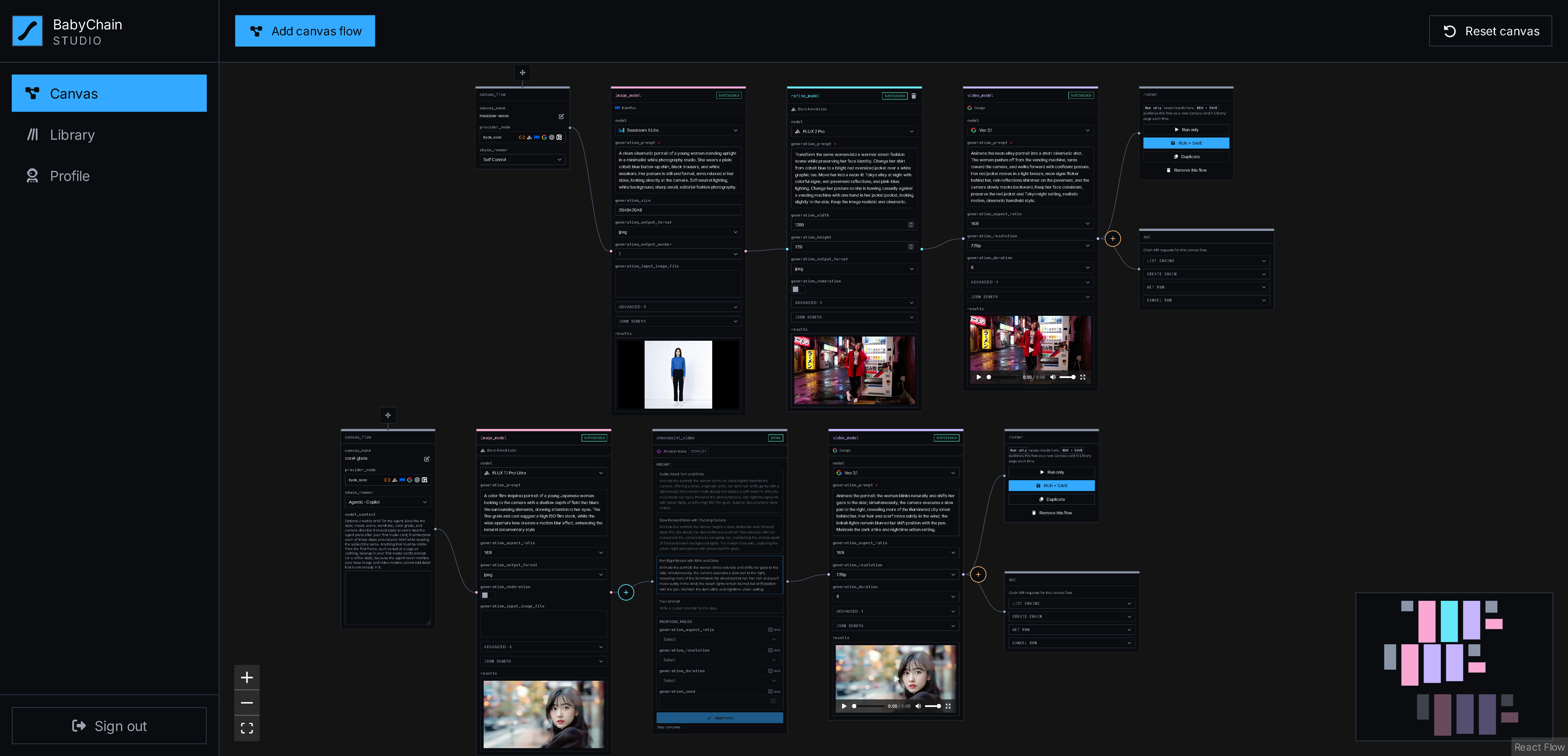Grab the move handle above meadow-wave flow
The height and width of the screenshot is (756, 1568).
click(522, 73)
